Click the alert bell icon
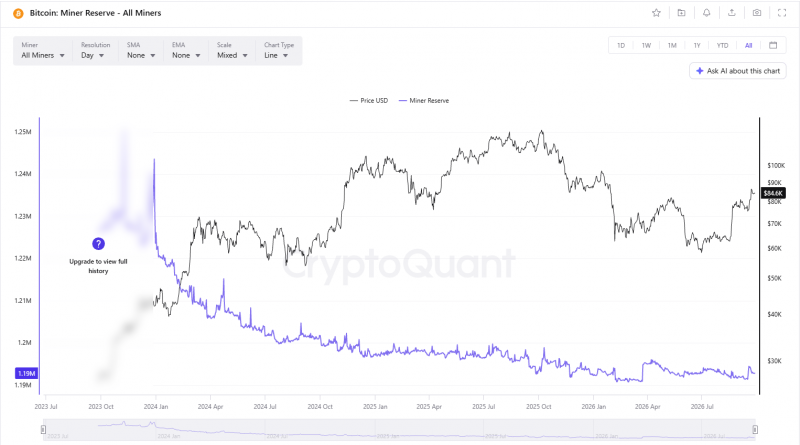Screen dimensions: 800x445 706,13
